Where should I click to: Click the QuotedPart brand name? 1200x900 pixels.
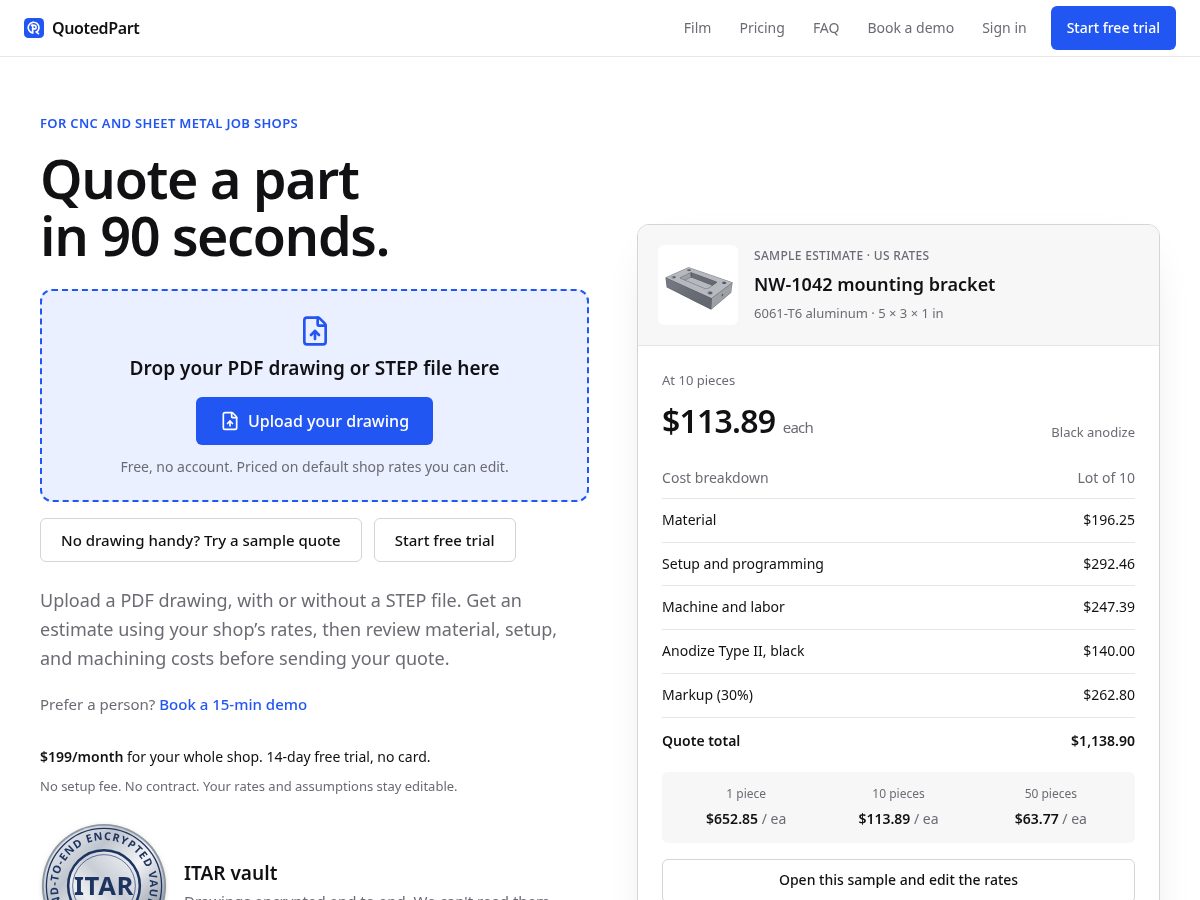click(96, 28)
